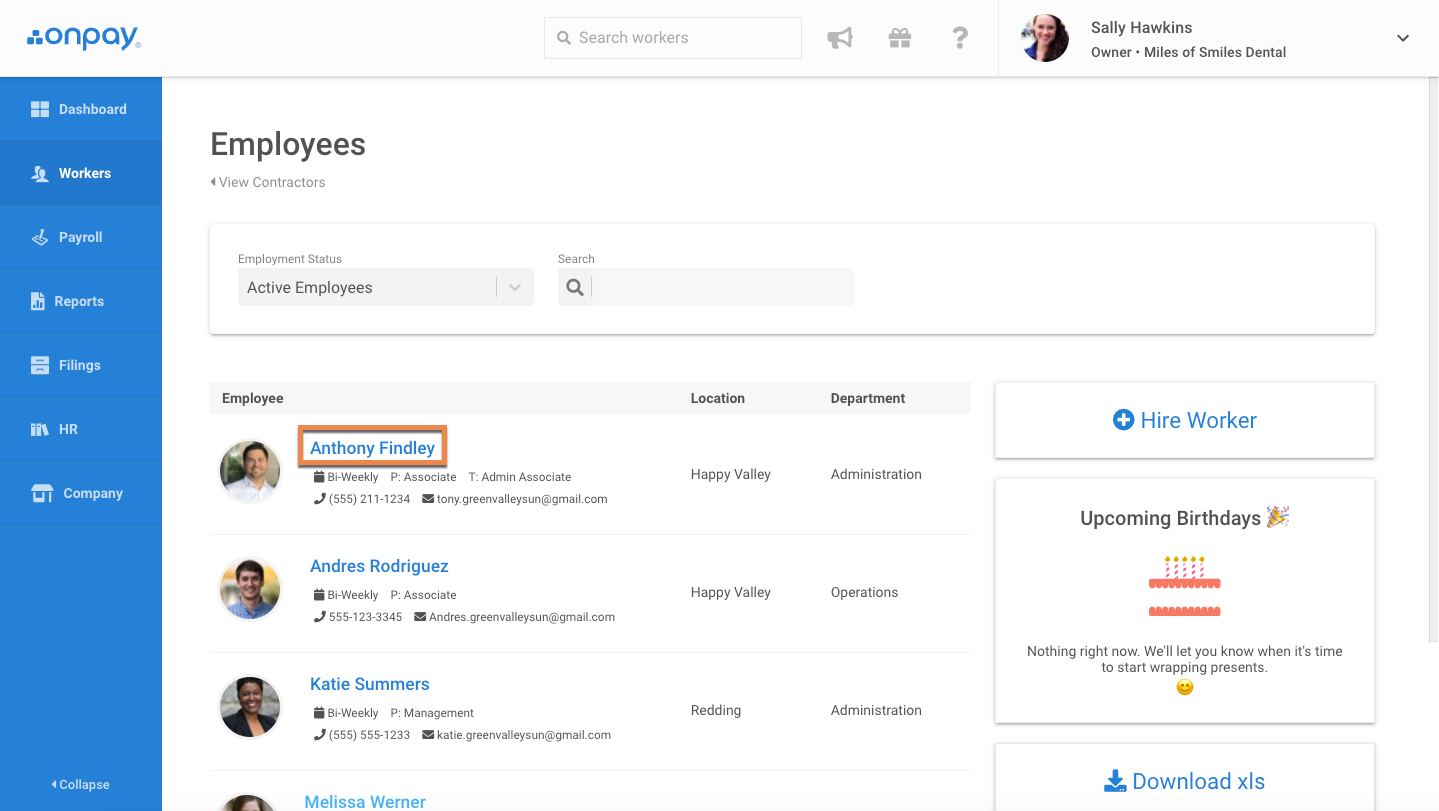Viewport: 1439px width, 811px height.
Task: Click the download icon beside Download xls
Action: click(1114, 781)
